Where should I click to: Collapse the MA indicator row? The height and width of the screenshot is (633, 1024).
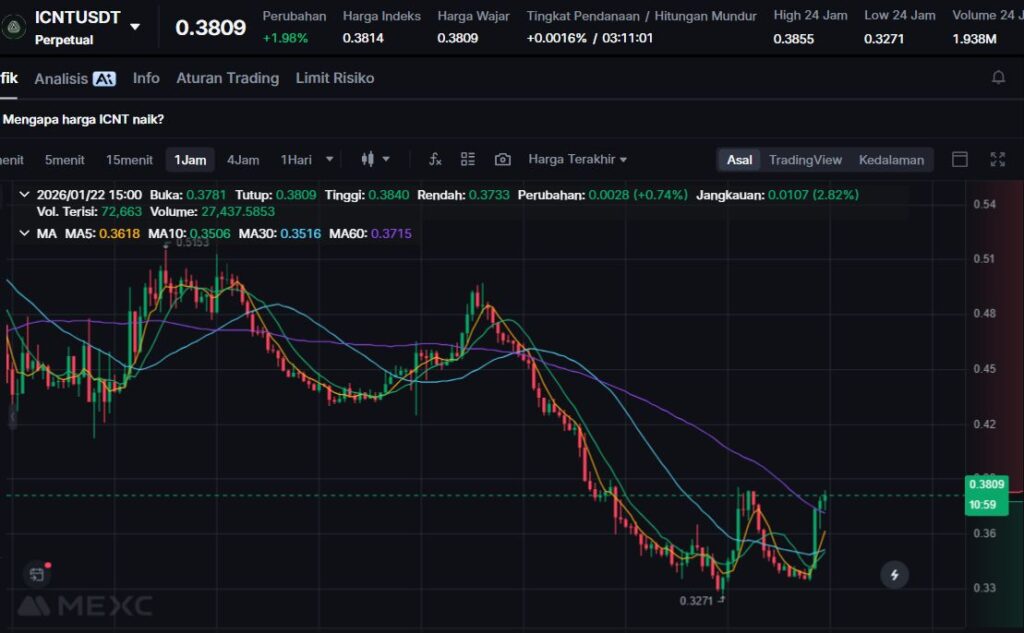24,234
